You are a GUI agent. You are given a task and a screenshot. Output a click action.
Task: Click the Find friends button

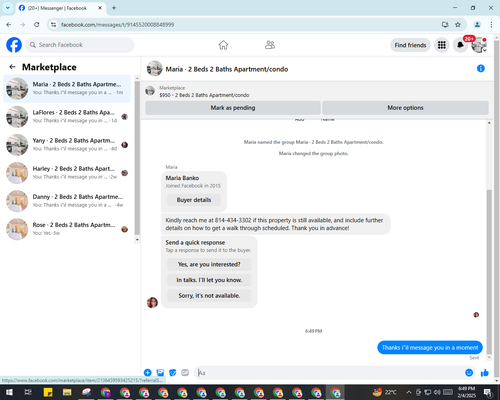pos(410,45)
